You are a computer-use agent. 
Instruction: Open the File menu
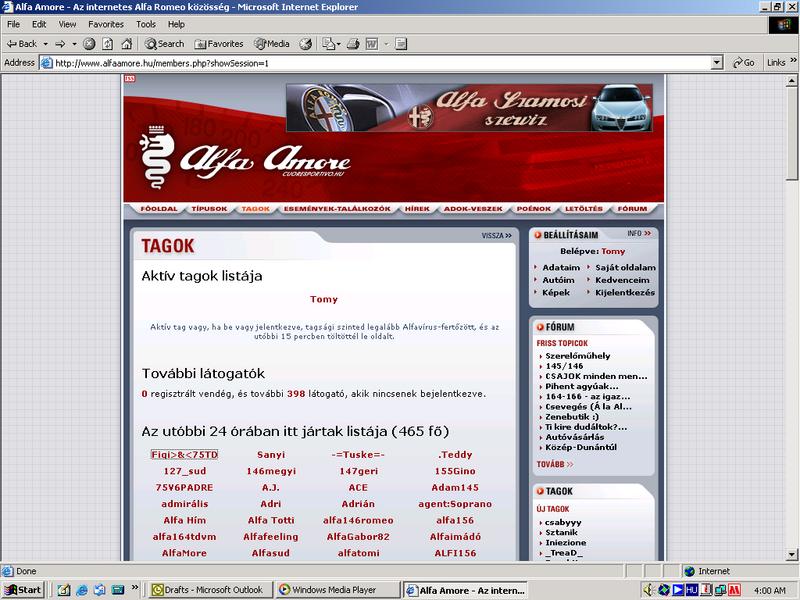click(13, 24)
